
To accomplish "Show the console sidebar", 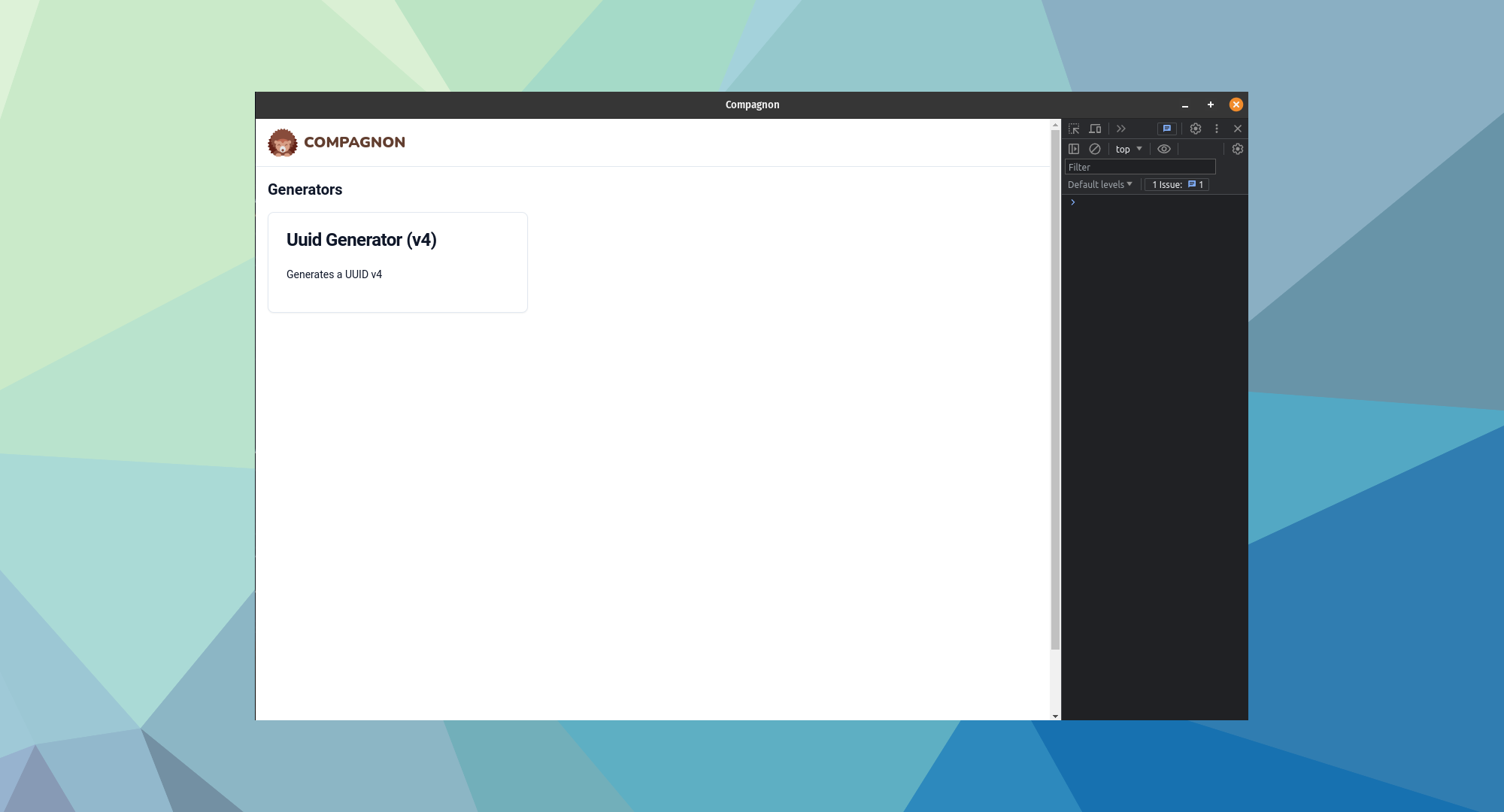I will tap(1074, 149).
